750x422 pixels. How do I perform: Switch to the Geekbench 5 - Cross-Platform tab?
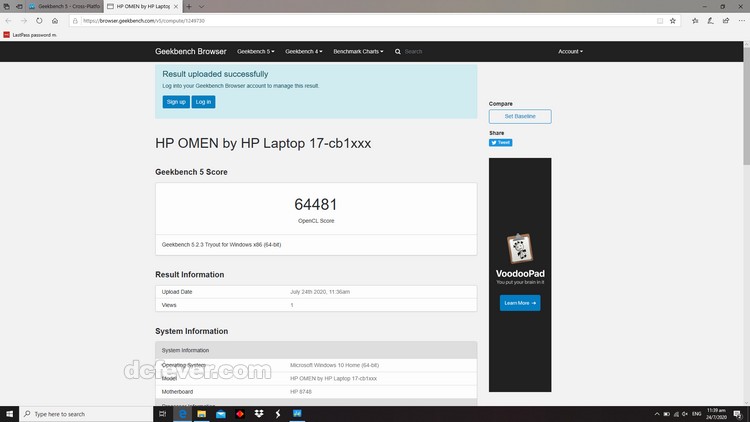point(65,7)
